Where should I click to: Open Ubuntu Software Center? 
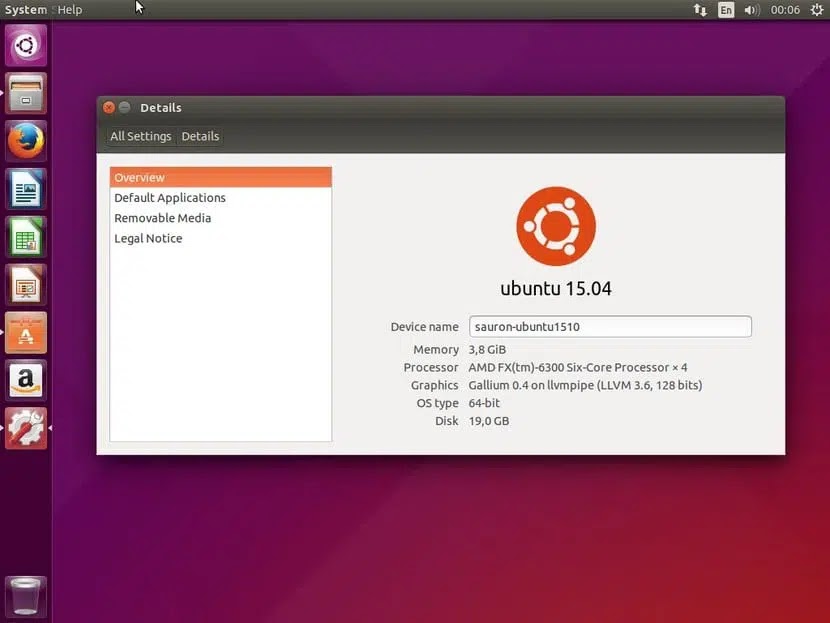(x=26, y=333)
